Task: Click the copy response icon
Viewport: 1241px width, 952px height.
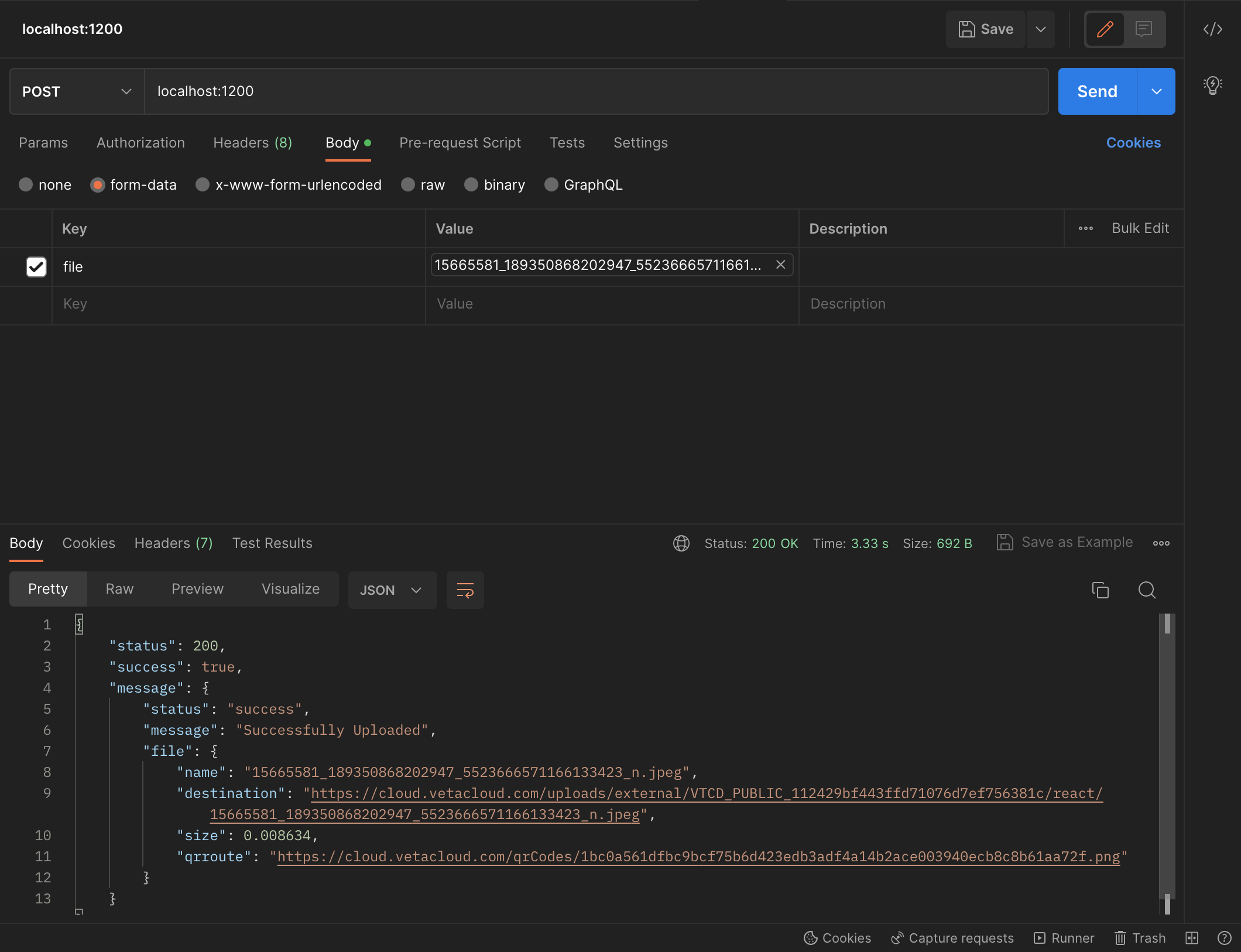Action: pos(1101,590)
